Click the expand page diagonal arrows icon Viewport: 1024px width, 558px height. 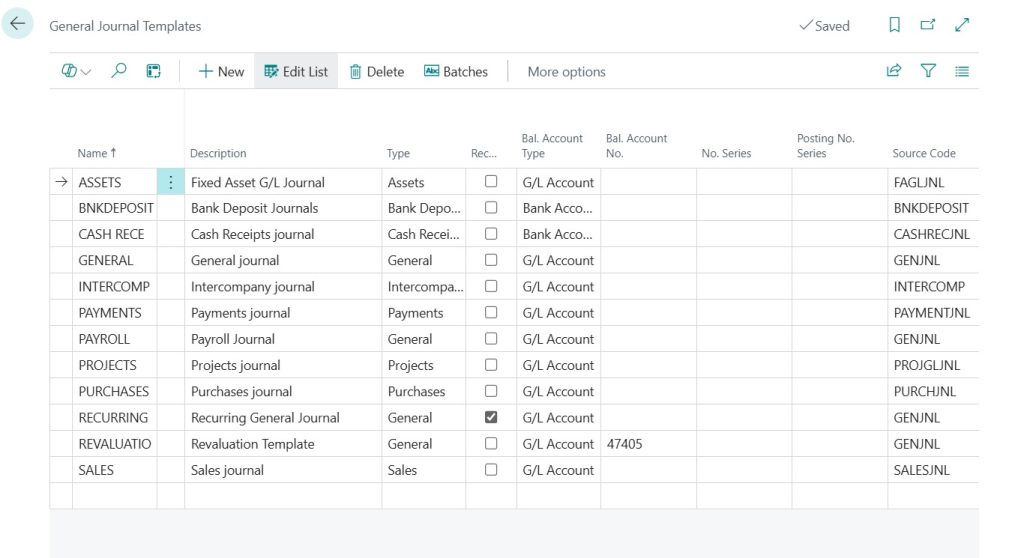pos(962,25)
